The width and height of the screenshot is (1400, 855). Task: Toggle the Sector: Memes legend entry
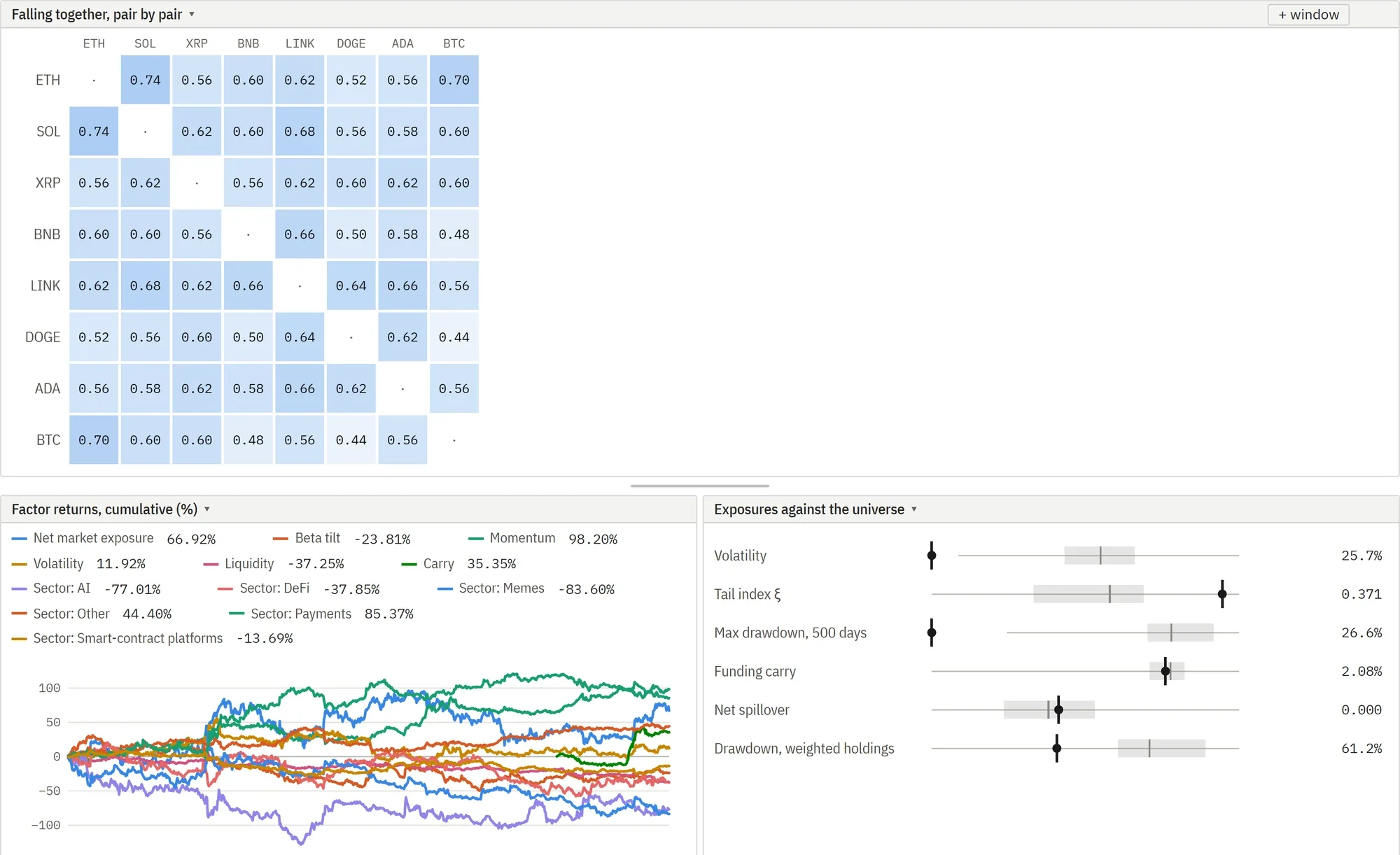coord(526,588)
